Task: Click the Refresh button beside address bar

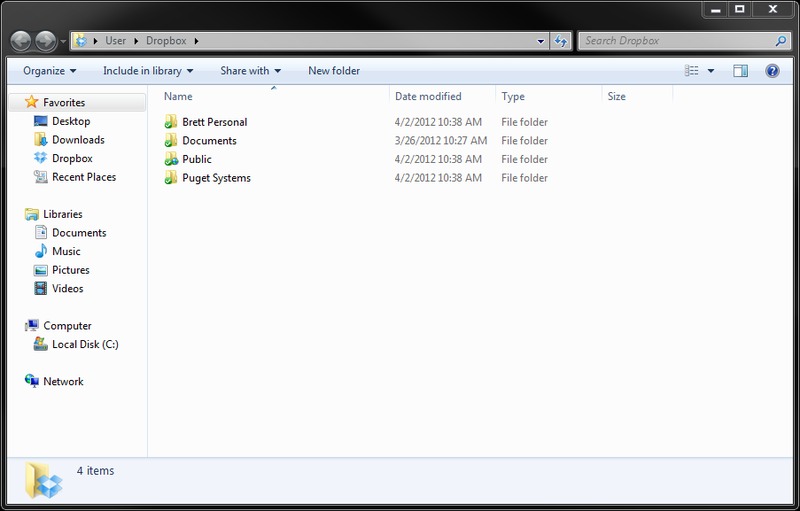Action: 561,41
